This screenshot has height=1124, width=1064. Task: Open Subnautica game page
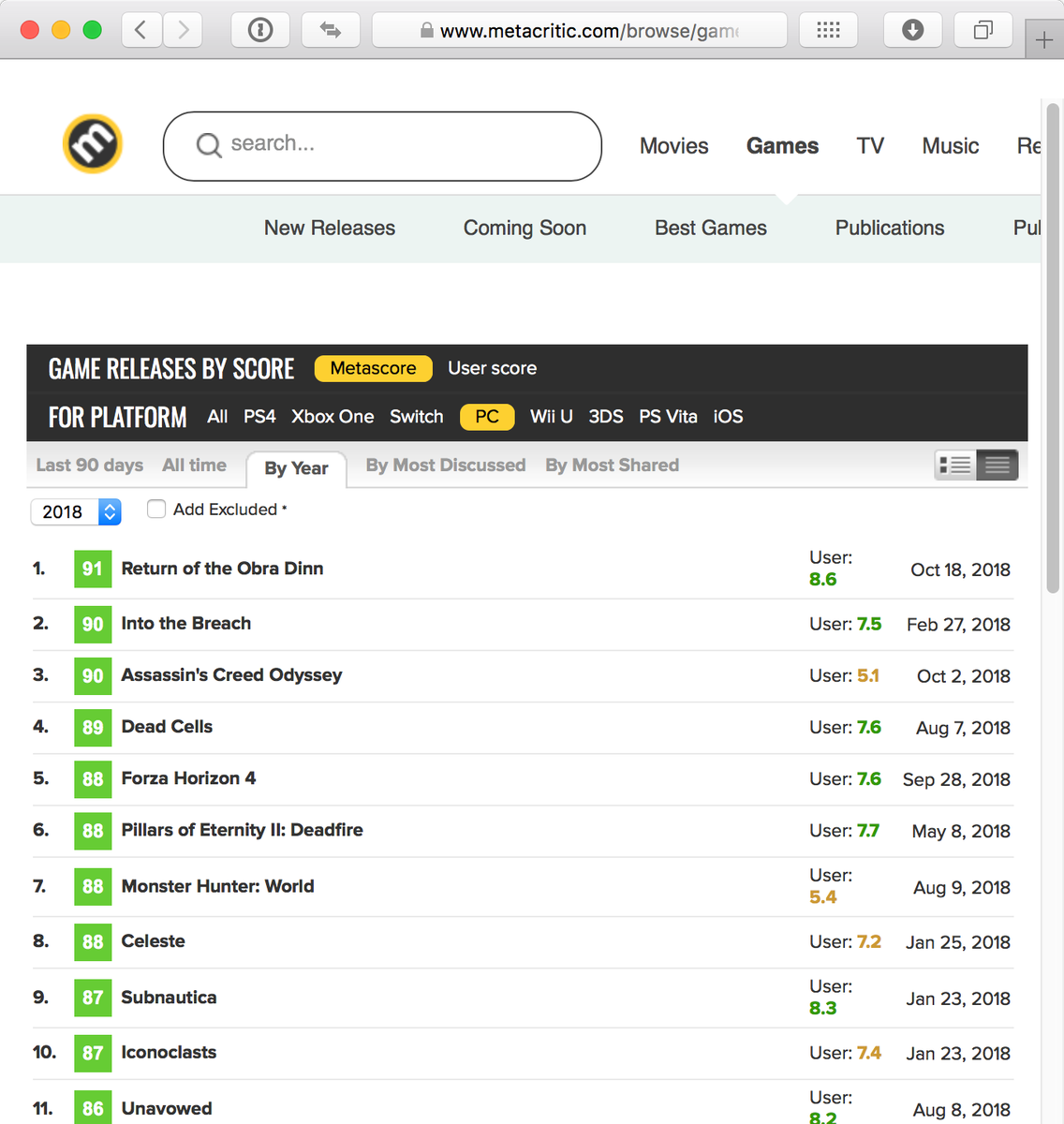coord(169,998)
